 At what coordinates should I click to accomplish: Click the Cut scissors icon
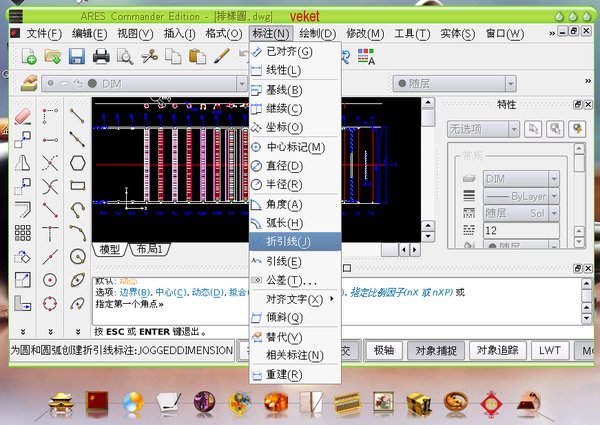coord(147,56)
